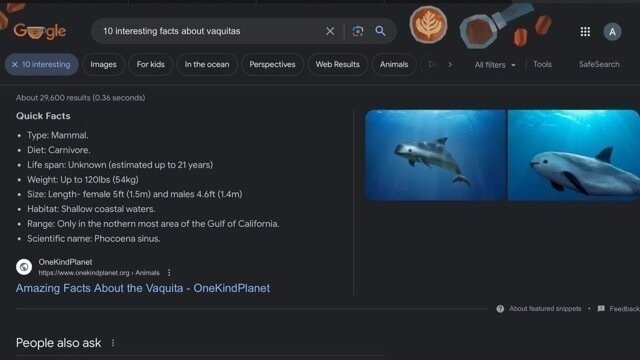This screenshot has width=640, height=360.
Task: Click the SafeSearch setting
Action: click(599, 64)
